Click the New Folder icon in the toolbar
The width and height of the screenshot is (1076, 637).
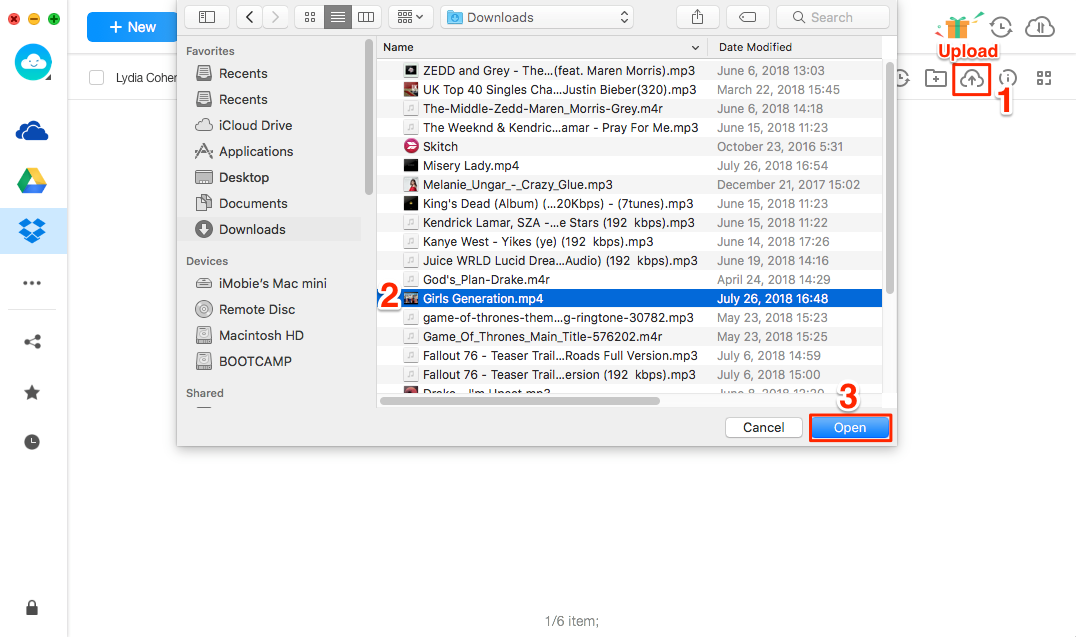(x=936, y=78)
